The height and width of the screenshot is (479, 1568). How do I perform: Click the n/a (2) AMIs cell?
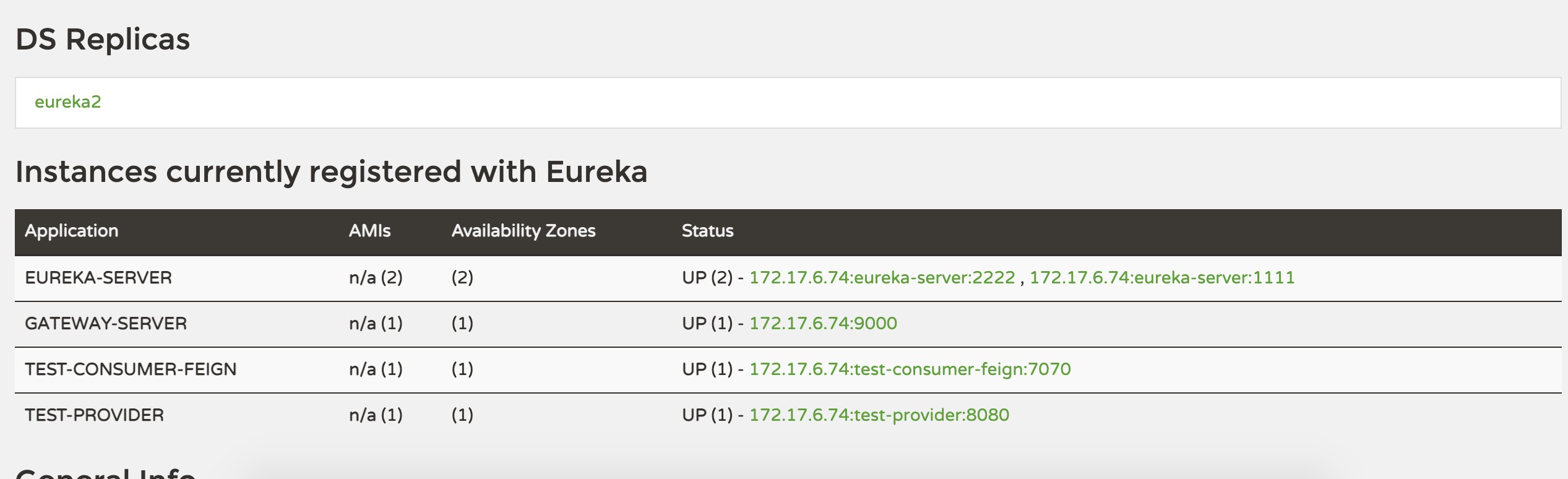(x=376, y=278)
